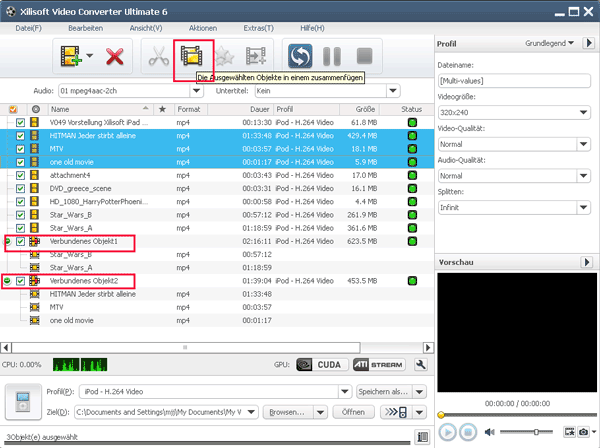Viewport: 600px width, 448px height.
Task: Play the preview video
Action: tap(447, 432)
